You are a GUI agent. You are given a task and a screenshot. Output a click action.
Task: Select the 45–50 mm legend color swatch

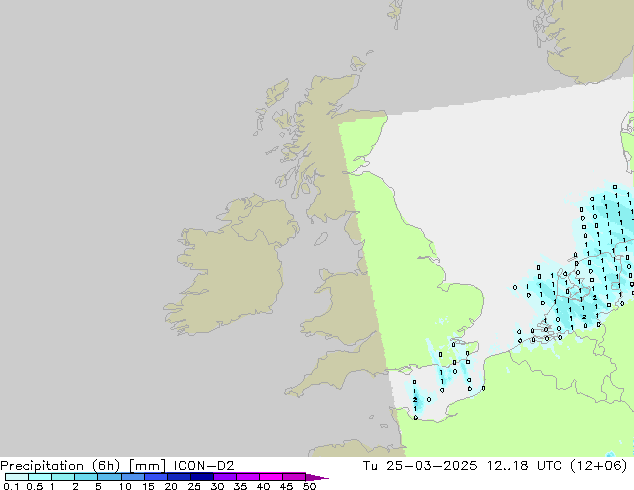pyautogui.click(x=294, y=477)
